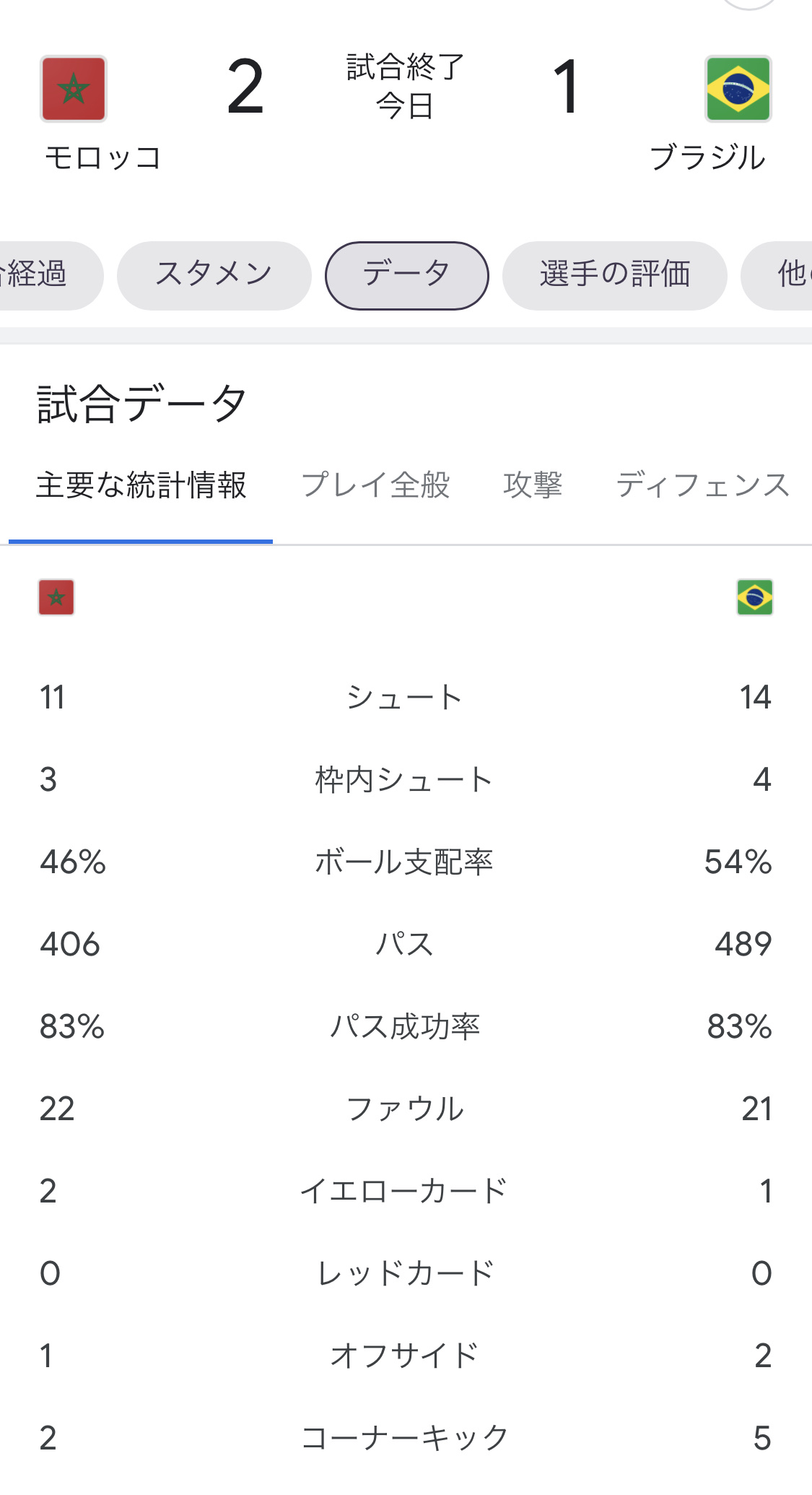
Task: Select the 主要な統計情報 stats subtab
Action: pyautogui.click(x=141, y=485)
